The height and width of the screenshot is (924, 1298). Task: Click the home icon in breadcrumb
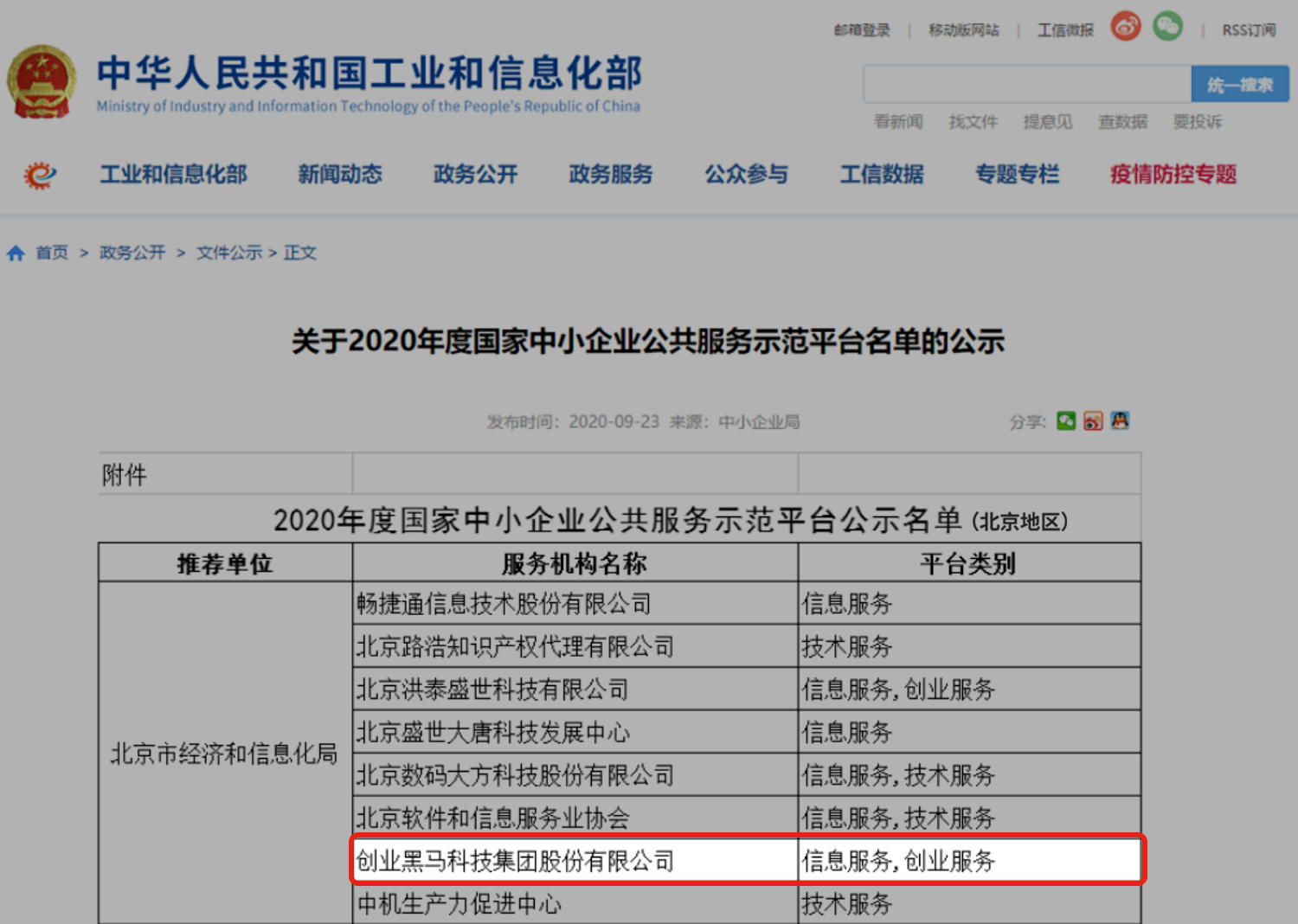(16, 253)
